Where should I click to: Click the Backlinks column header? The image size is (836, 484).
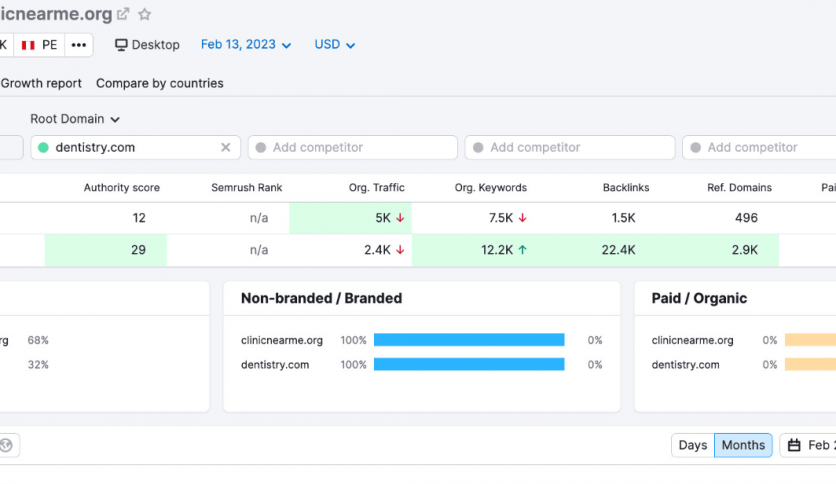pyautogui.click(x=626, y=187)
